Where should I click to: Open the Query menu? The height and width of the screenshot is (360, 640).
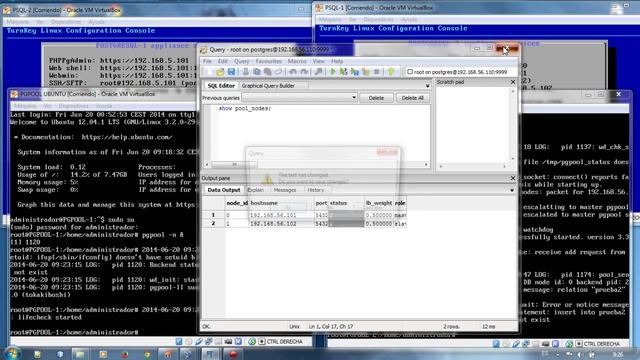241,61
